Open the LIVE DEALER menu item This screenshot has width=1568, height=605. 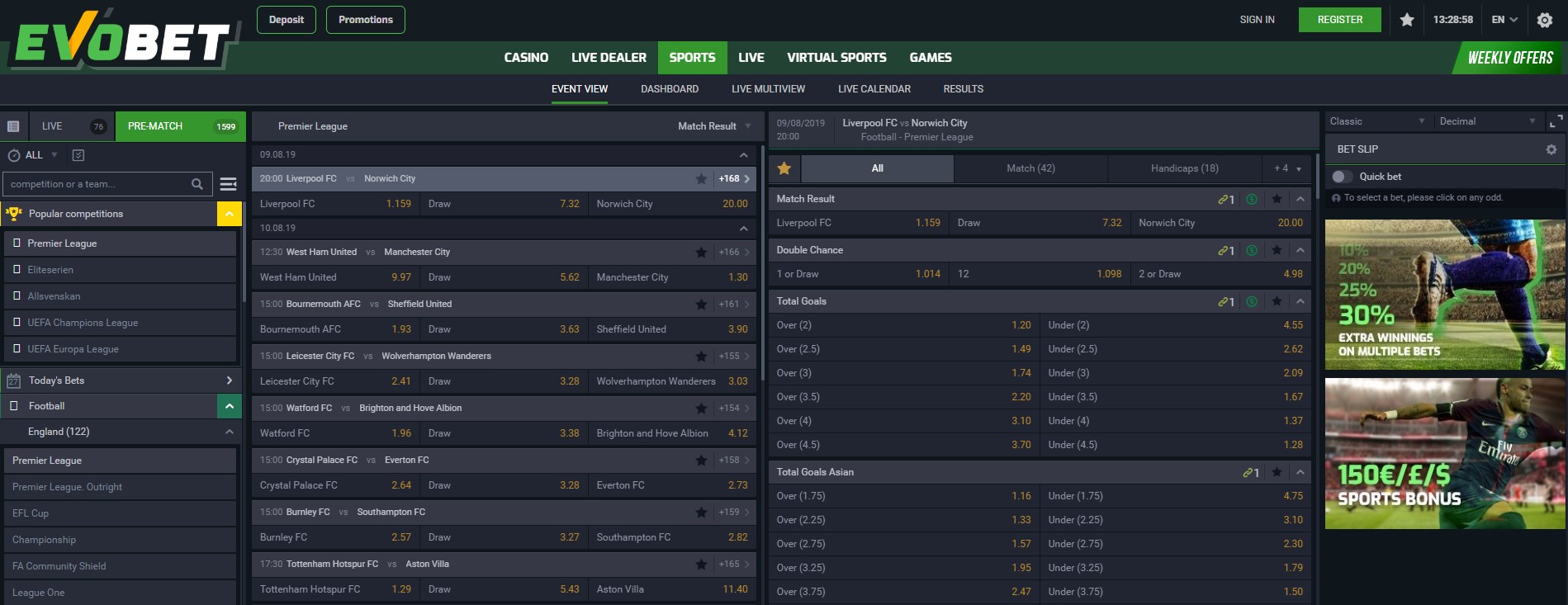click(609, 58)
